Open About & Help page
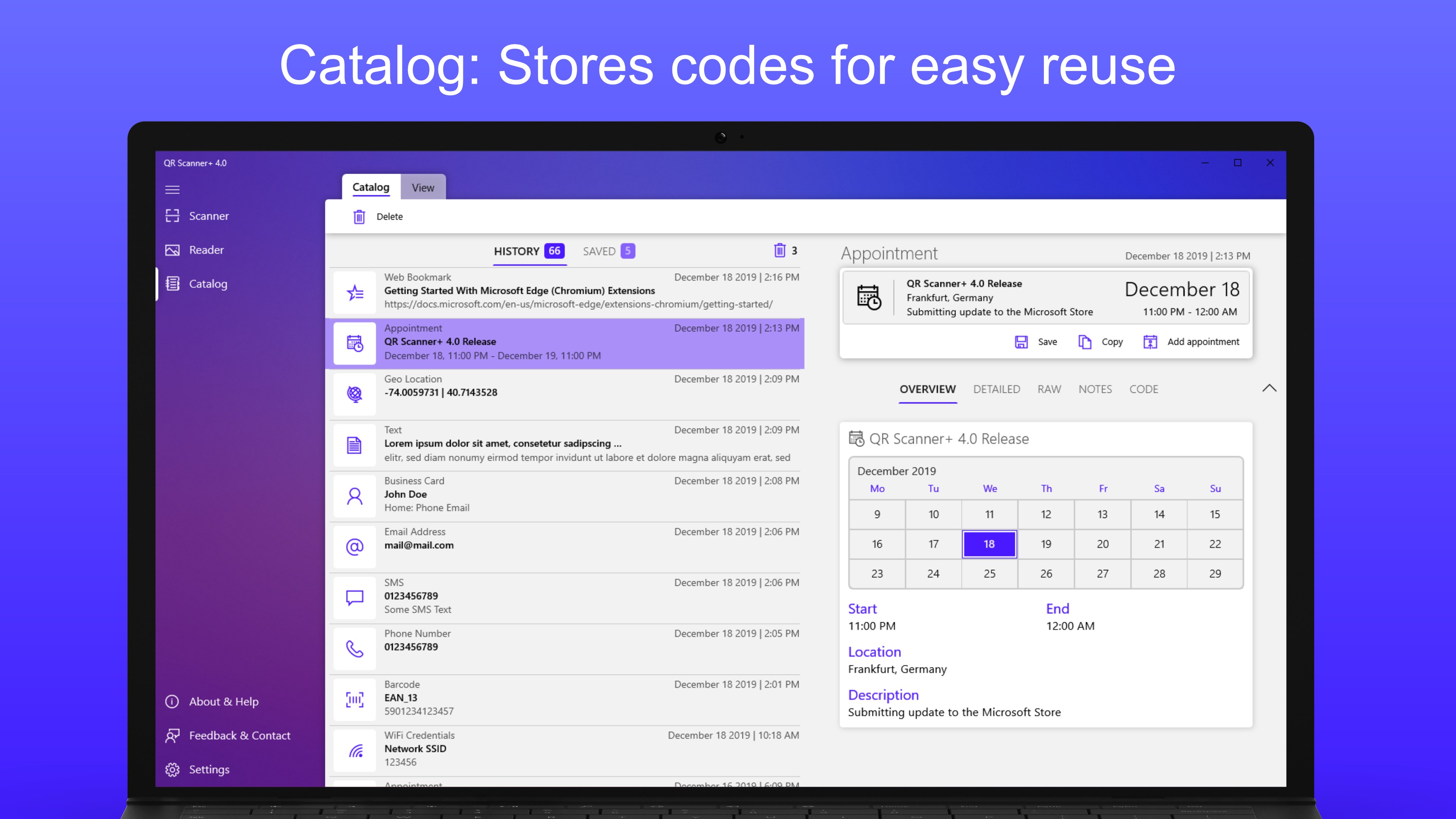 (223, 701)
